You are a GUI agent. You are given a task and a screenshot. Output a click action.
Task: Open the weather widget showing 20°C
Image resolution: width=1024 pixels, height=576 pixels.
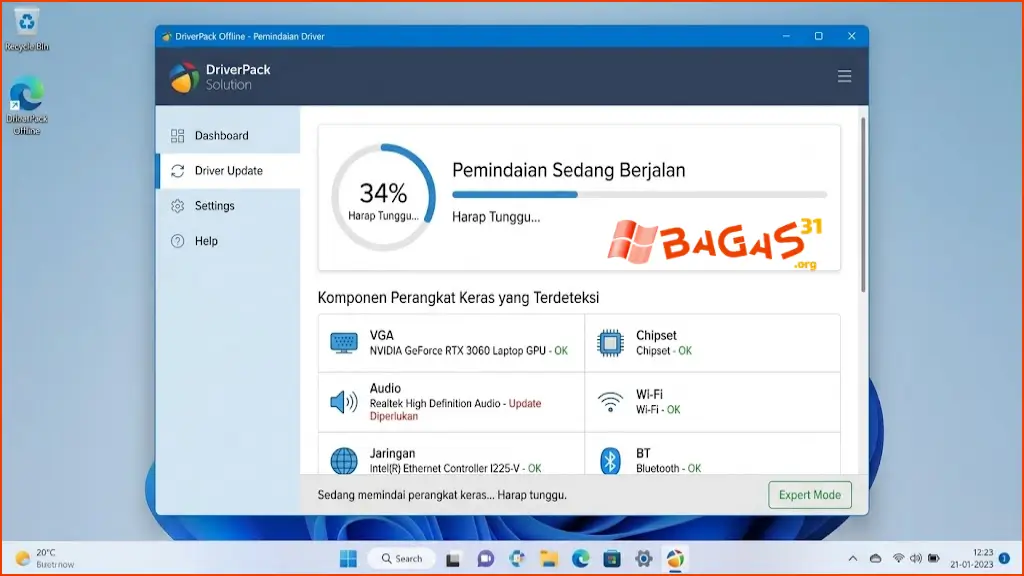(x=44, y=558)
